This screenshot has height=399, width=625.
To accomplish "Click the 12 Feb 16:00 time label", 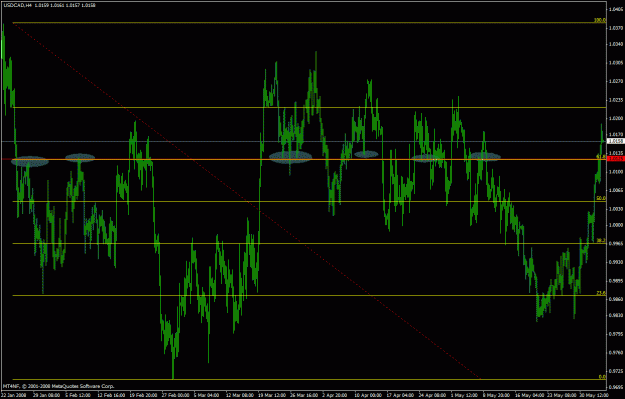I will [x=111, y=395].
